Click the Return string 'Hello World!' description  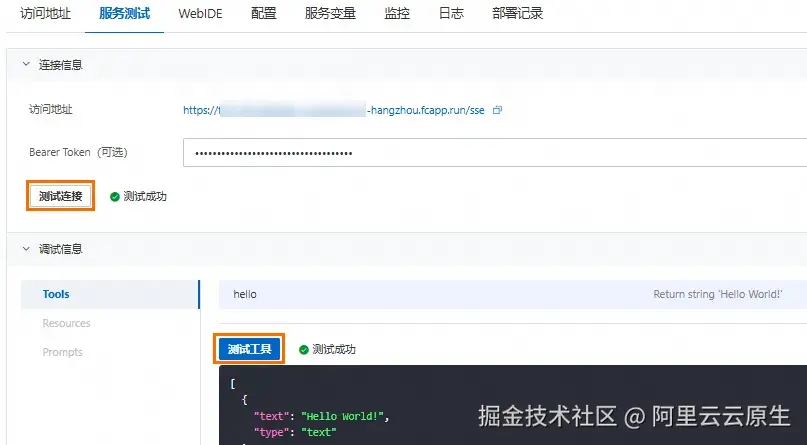(x=718, y=294)
